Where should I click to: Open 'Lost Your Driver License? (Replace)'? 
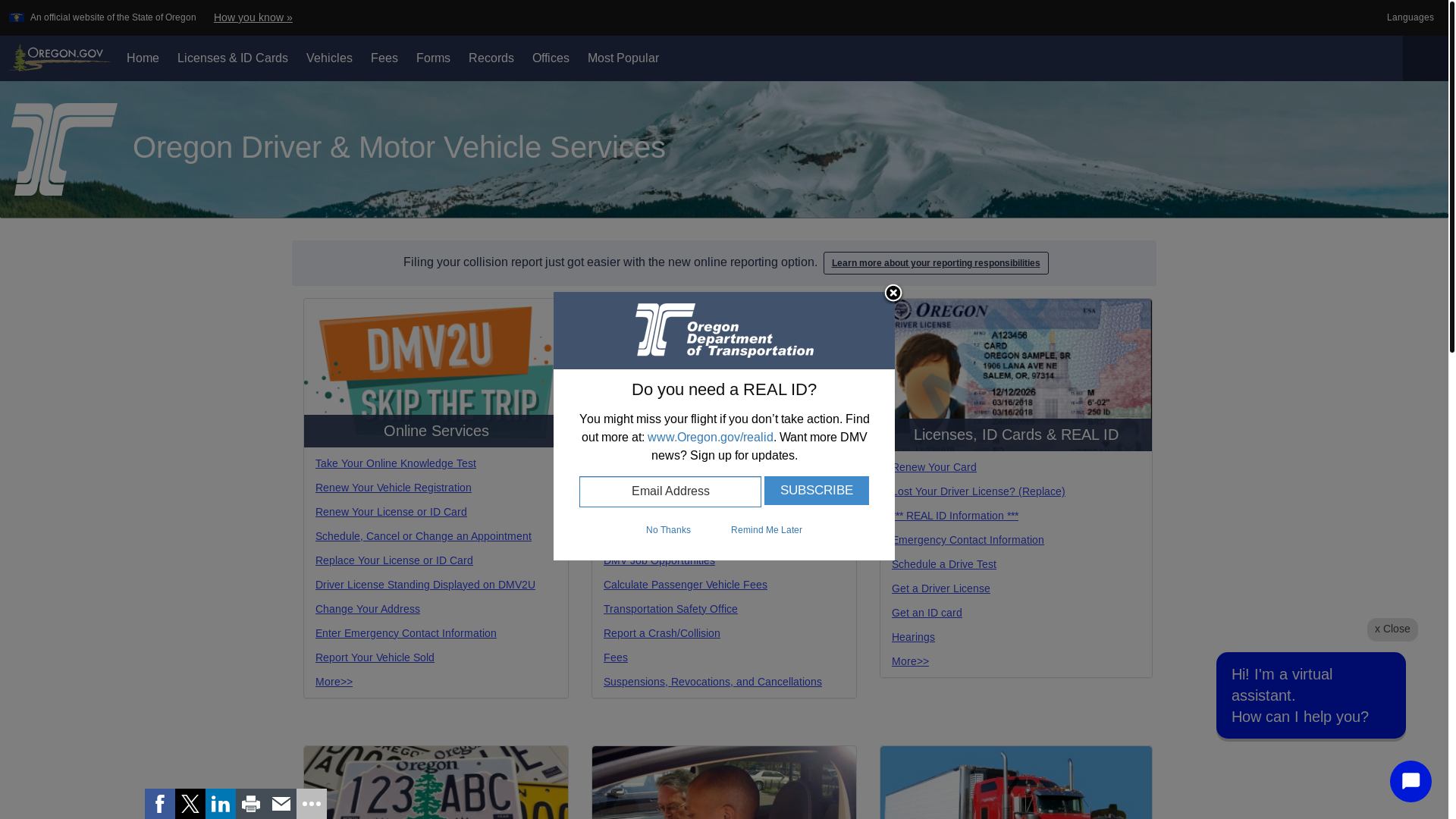click(980, 491)
